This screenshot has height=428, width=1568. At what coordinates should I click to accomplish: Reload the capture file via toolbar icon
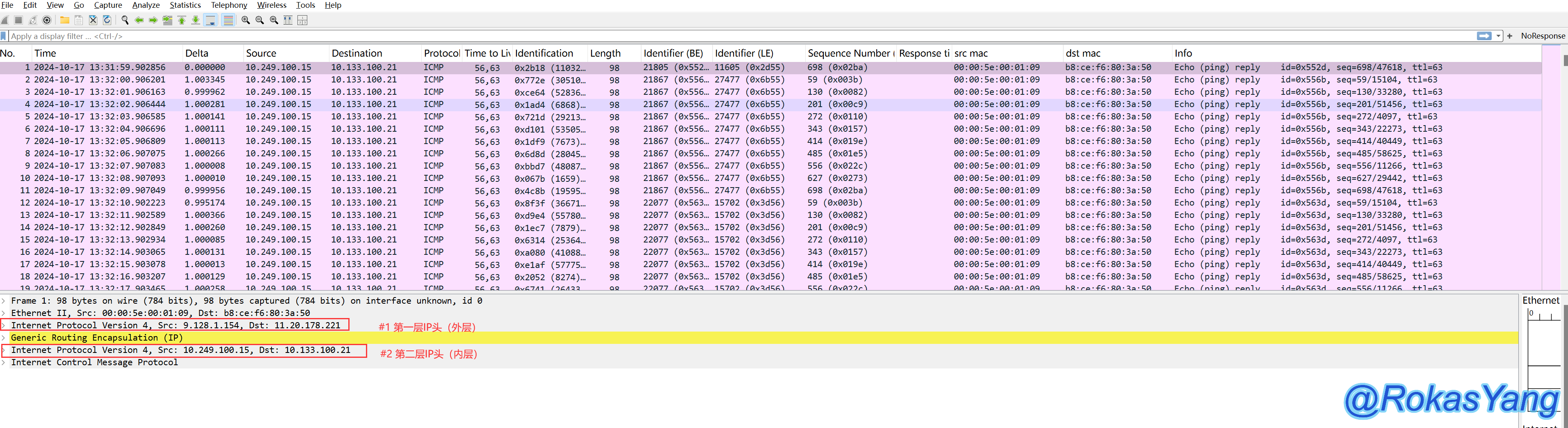(x=107, y=20)
